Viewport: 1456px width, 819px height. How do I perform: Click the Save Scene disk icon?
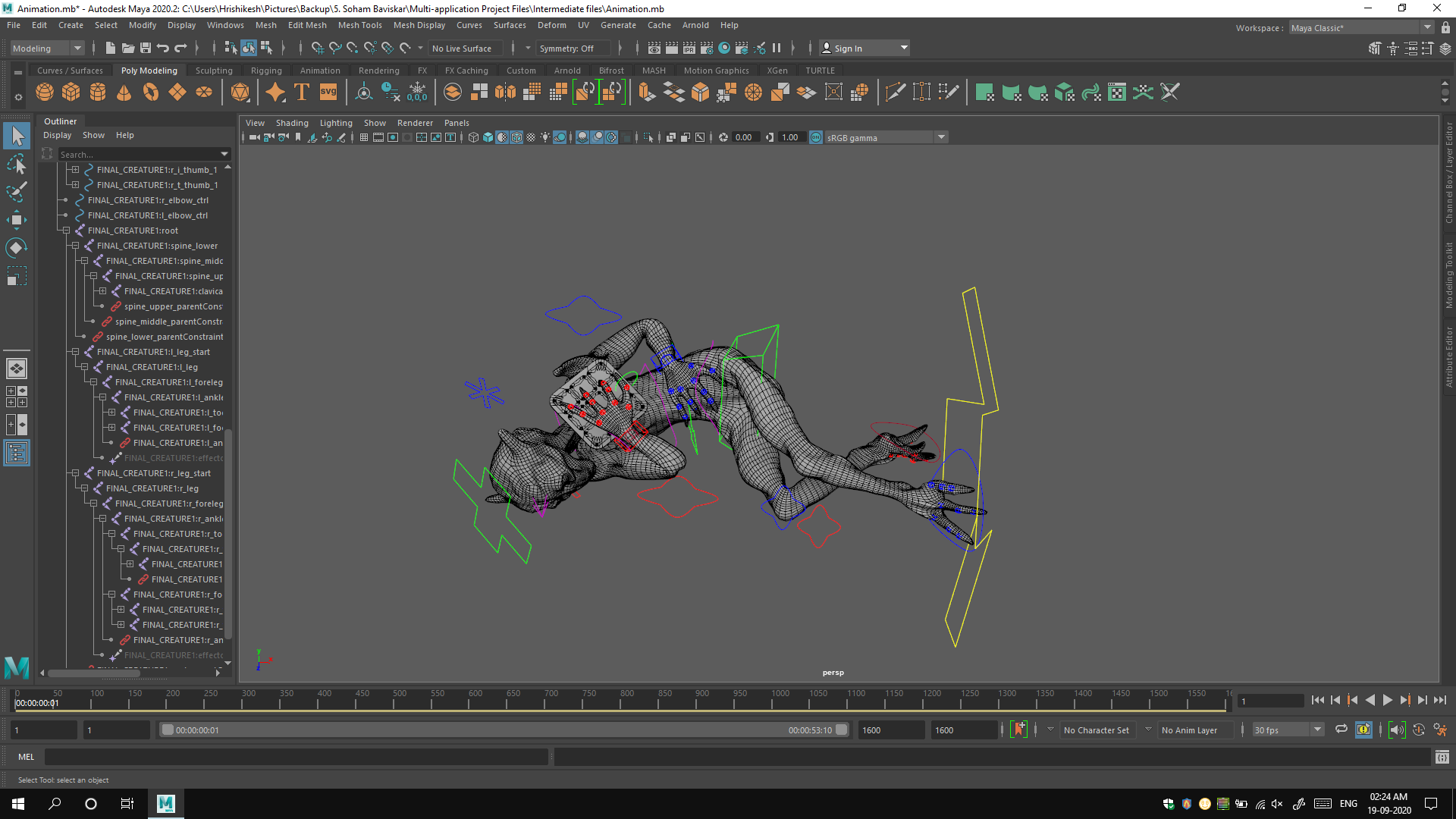tap(146, 48)
